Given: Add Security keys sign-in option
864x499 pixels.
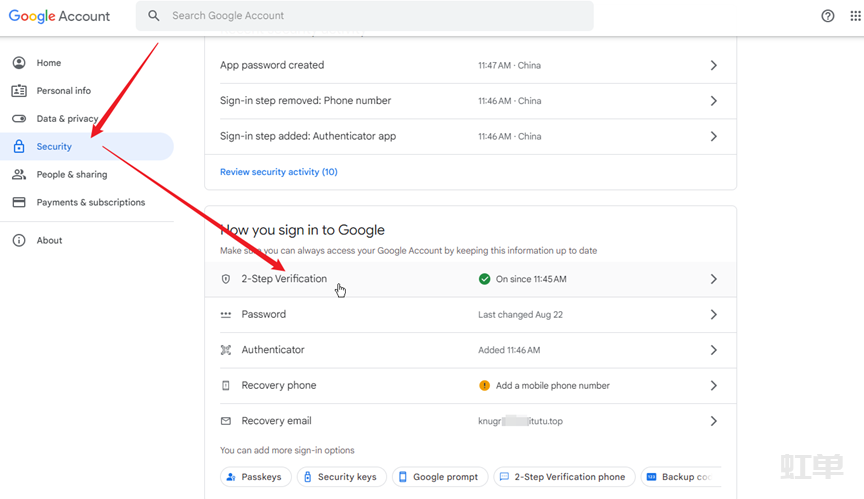Looking at the screenshot, I should 342,477.
